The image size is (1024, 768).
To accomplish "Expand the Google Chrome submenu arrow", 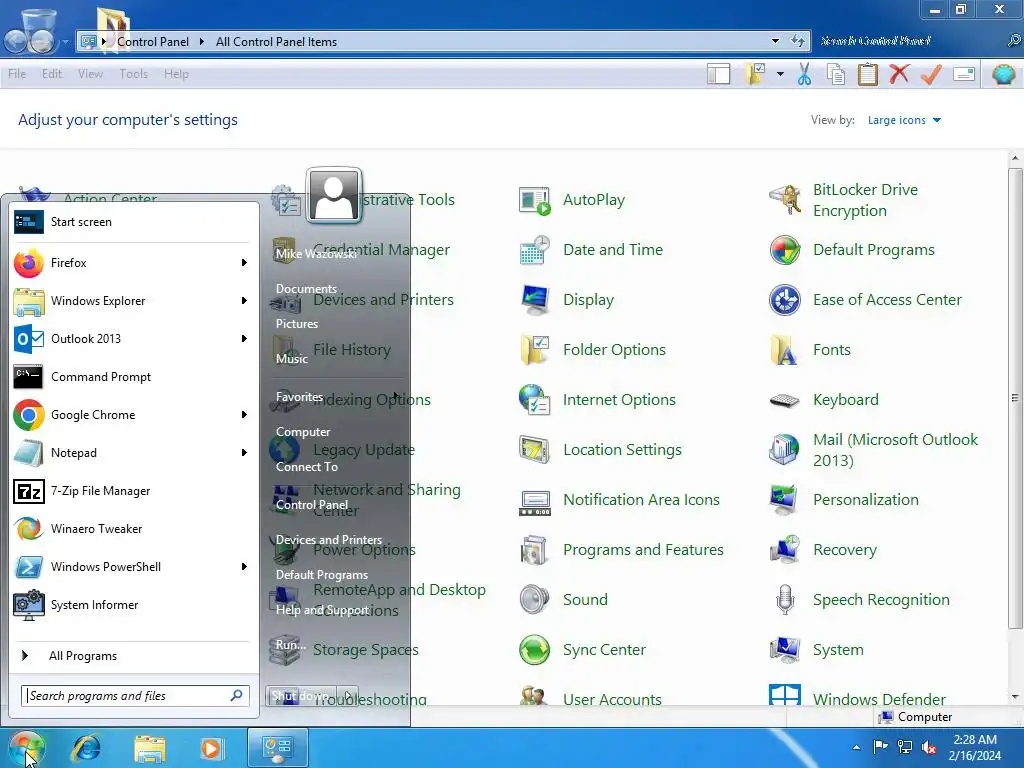I will (x=244, y=415).
